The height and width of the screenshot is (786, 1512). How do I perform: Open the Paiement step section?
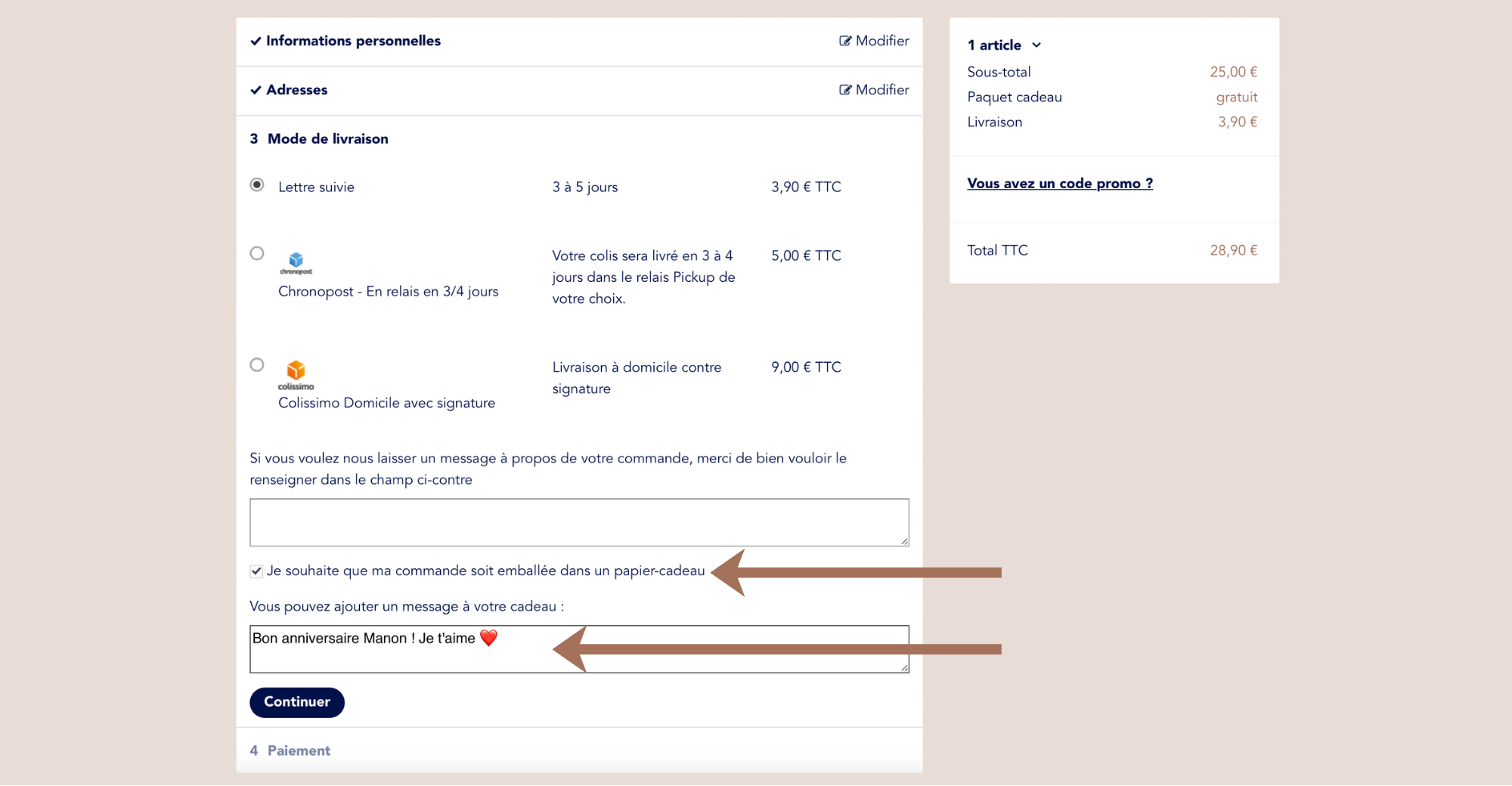point(299,750)
